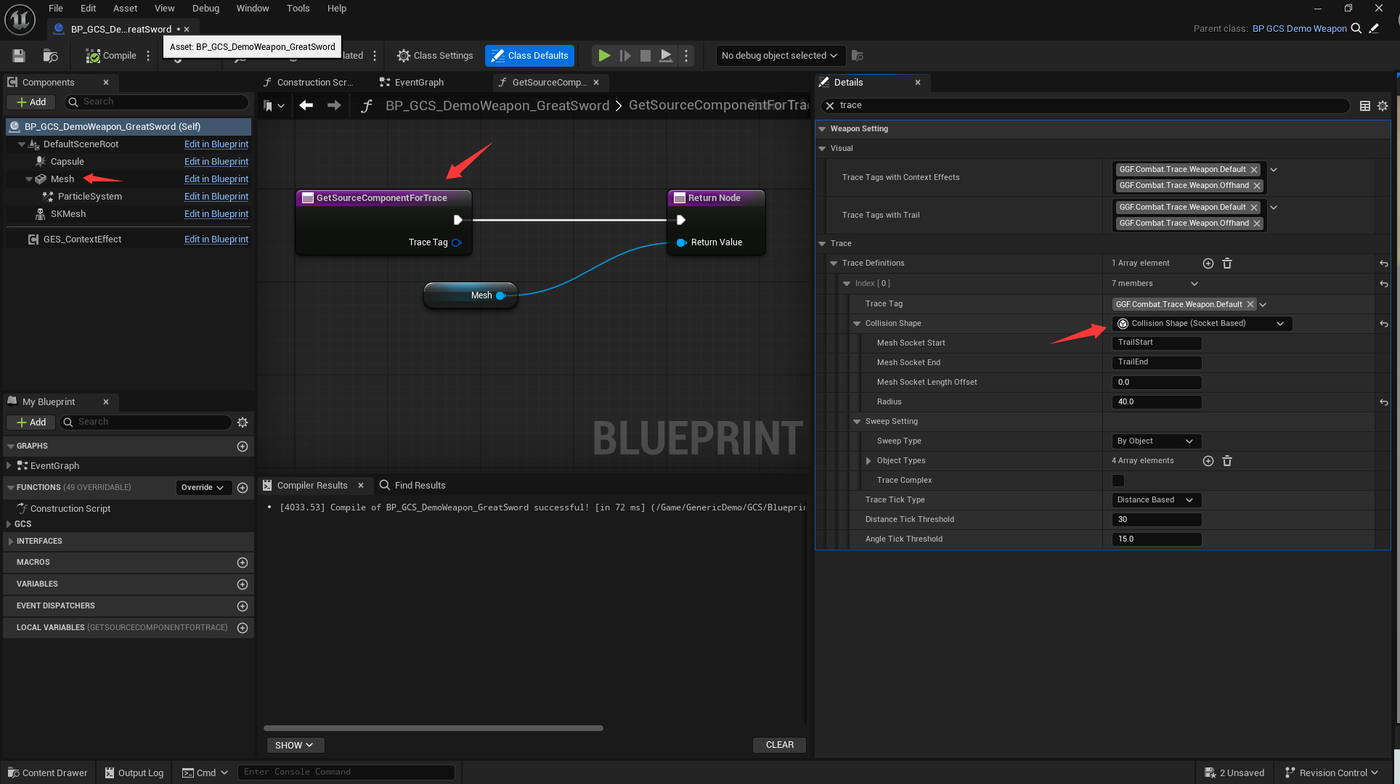
Task: Start Play in Editor with the green arrow
Action: pyautogui.click(x=604, y=56)
